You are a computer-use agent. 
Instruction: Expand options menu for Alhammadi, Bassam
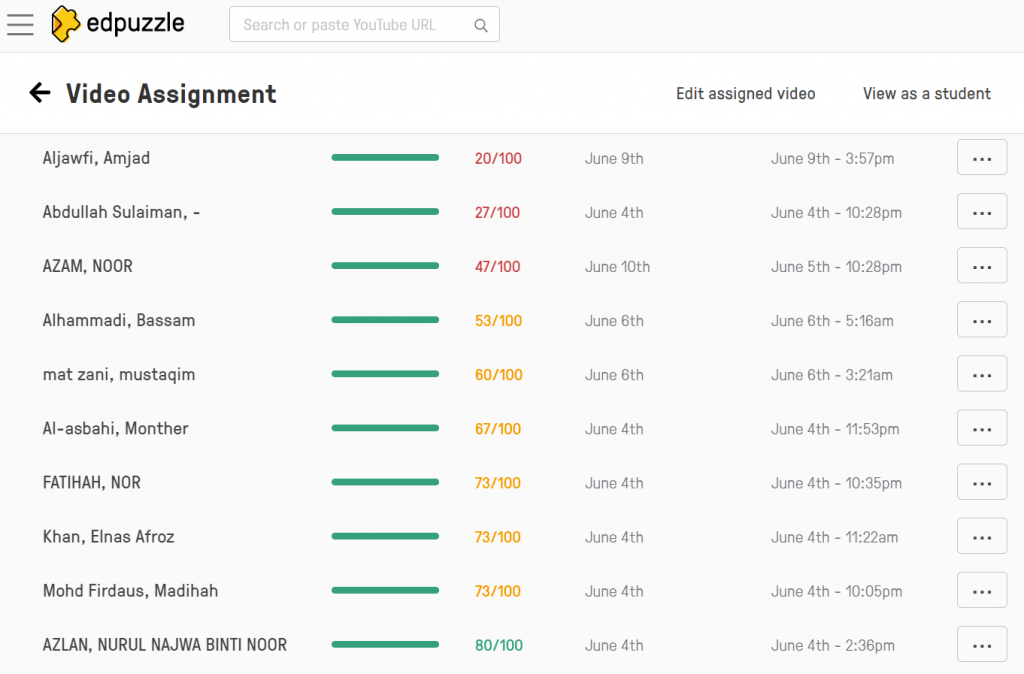point(981,320)
